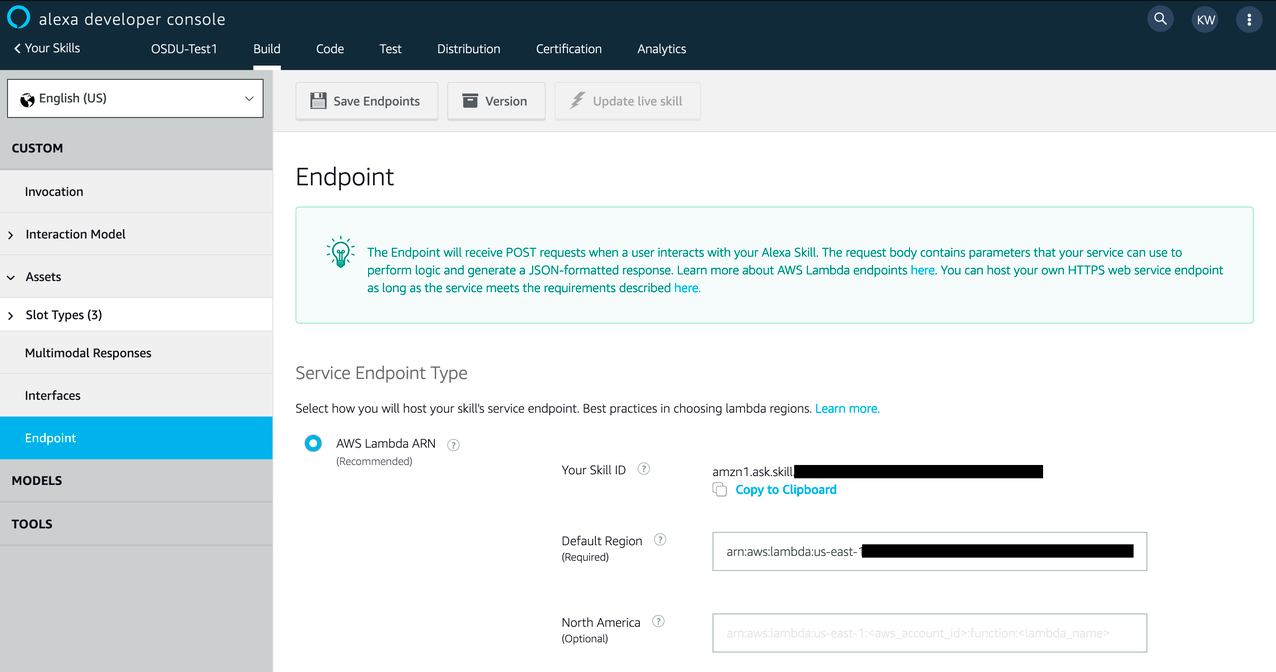Click the lightning bolt Update icon

pyautogui.click(x=577, y=101)
